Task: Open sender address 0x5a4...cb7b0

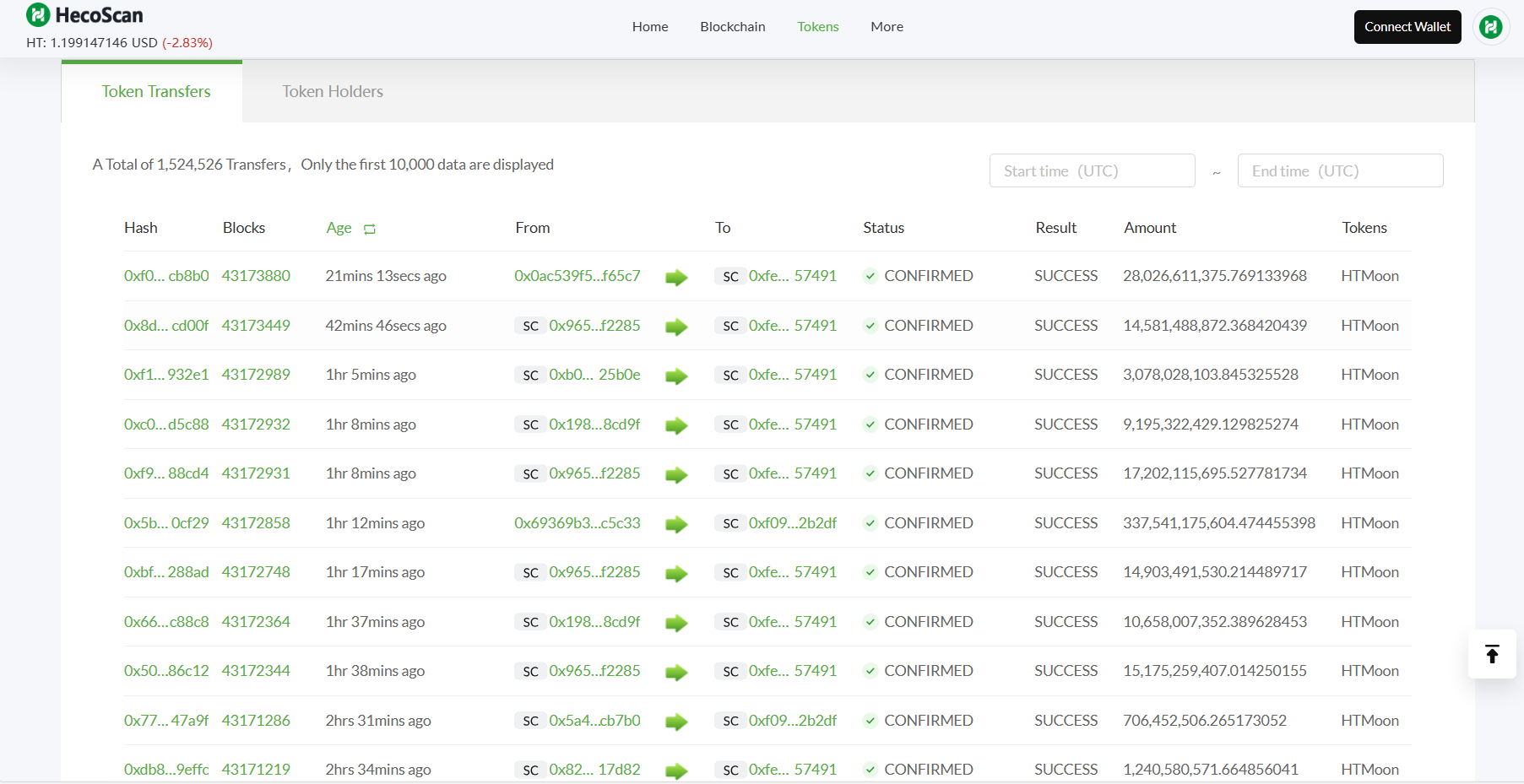Action: click(x=594, y=721)
